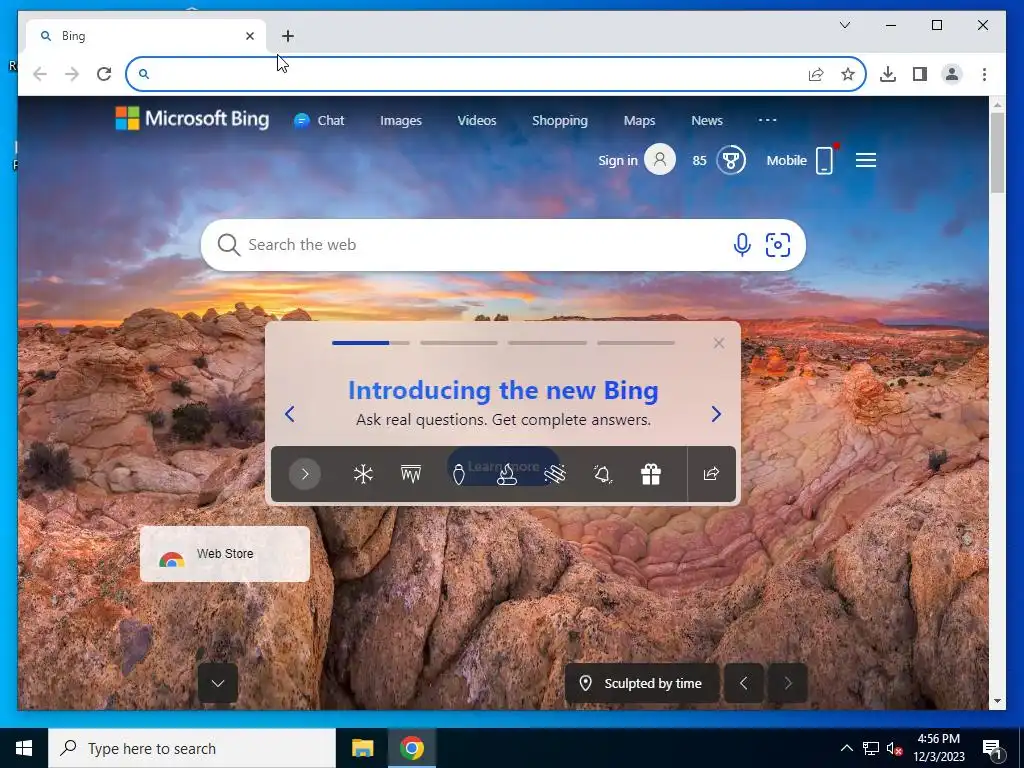Show hidden system tray icons

coord(846,748)
